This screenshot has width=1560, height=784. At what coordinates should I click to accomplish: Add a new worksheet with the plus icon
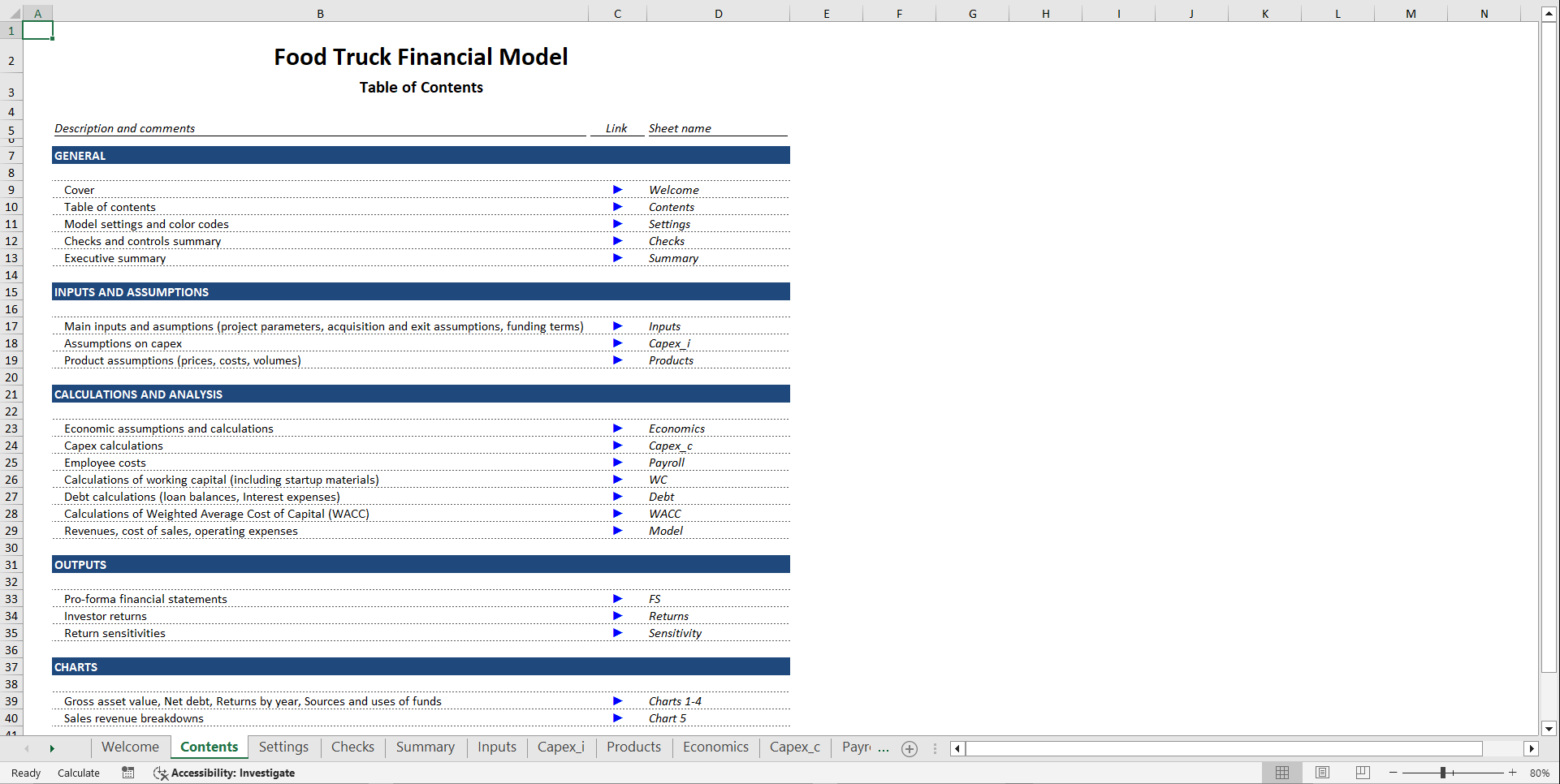(909, 748)
